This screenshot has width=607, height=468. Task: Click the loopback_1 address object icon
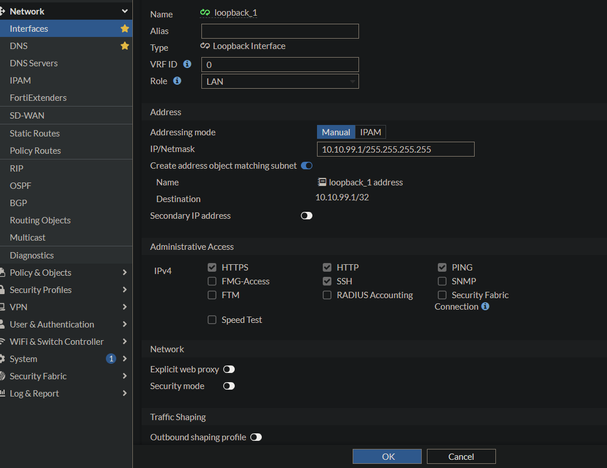(322, 183)
